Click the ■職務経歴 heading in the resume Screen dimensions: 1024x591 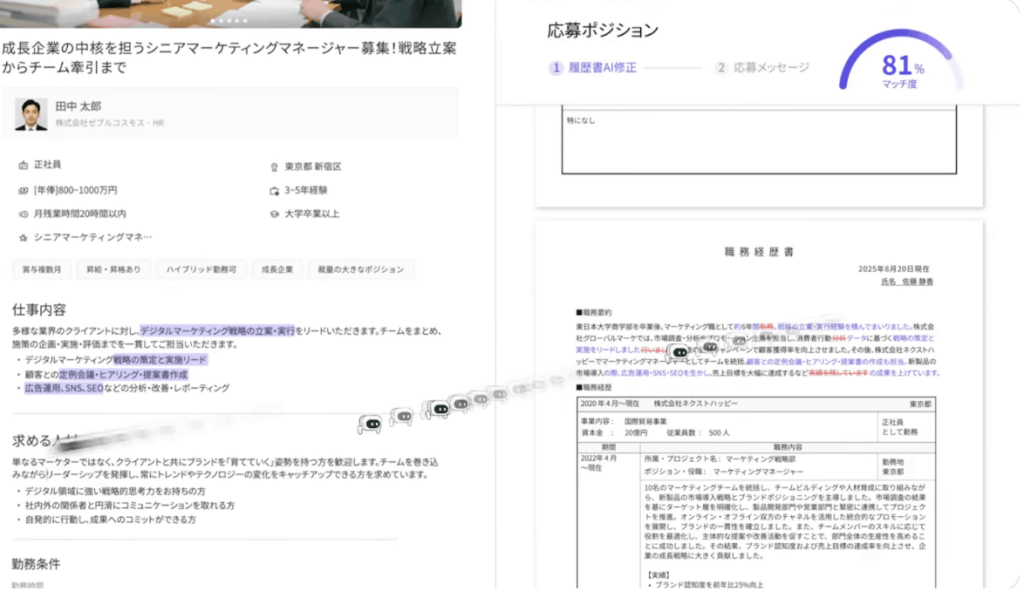pos(594,388)
